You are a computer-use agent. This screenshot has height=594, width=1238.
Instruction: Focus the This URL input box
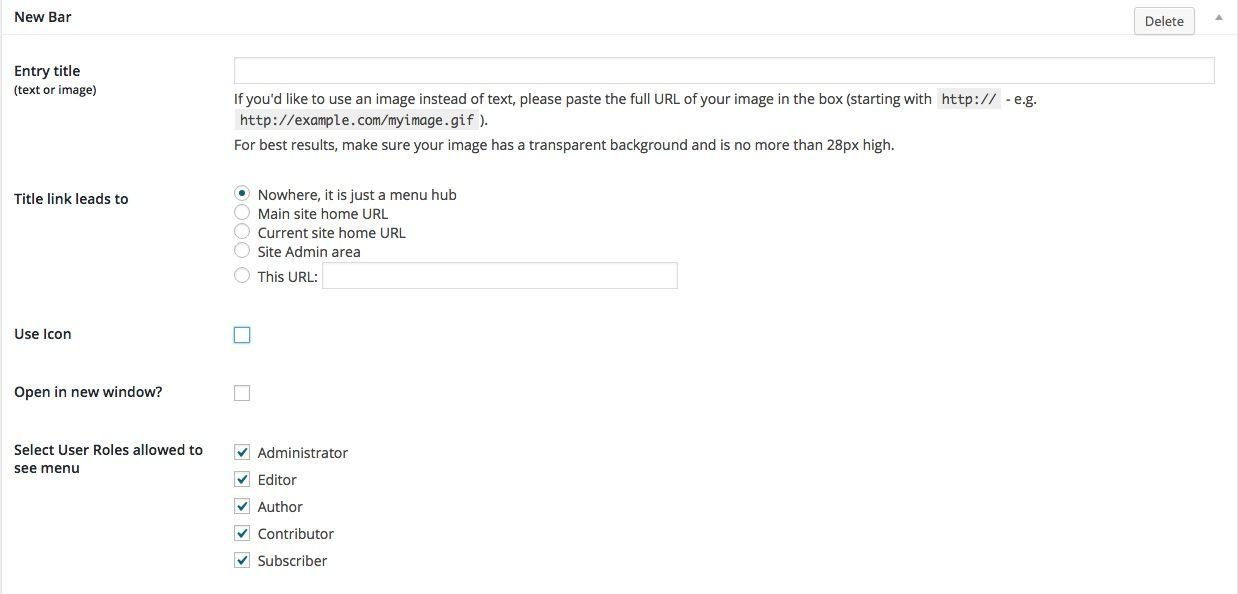click(500, 276)
